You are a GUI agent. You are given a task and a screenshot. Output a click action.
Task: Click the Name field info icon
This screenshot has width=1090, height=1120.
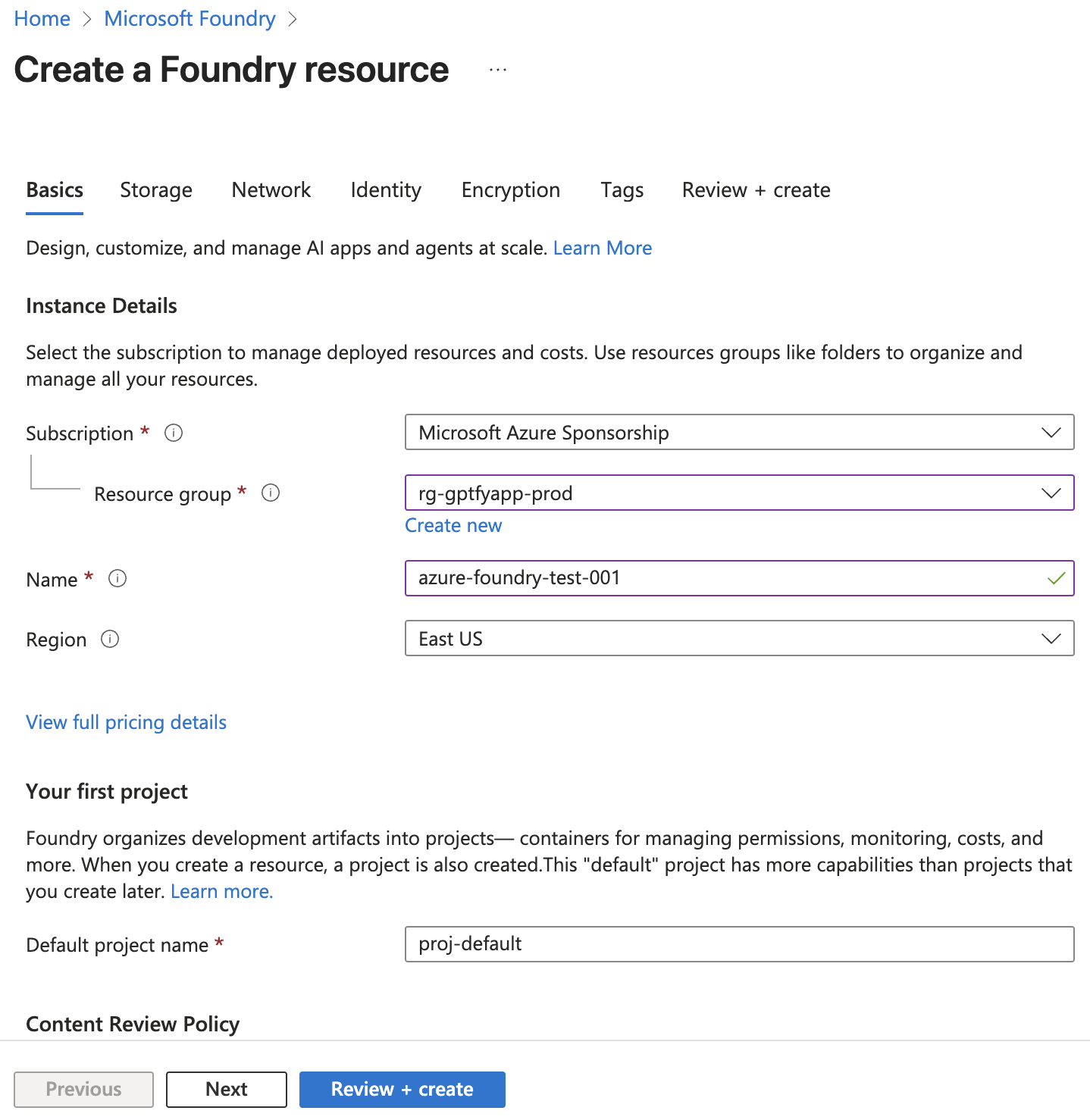tap(117, 579)
